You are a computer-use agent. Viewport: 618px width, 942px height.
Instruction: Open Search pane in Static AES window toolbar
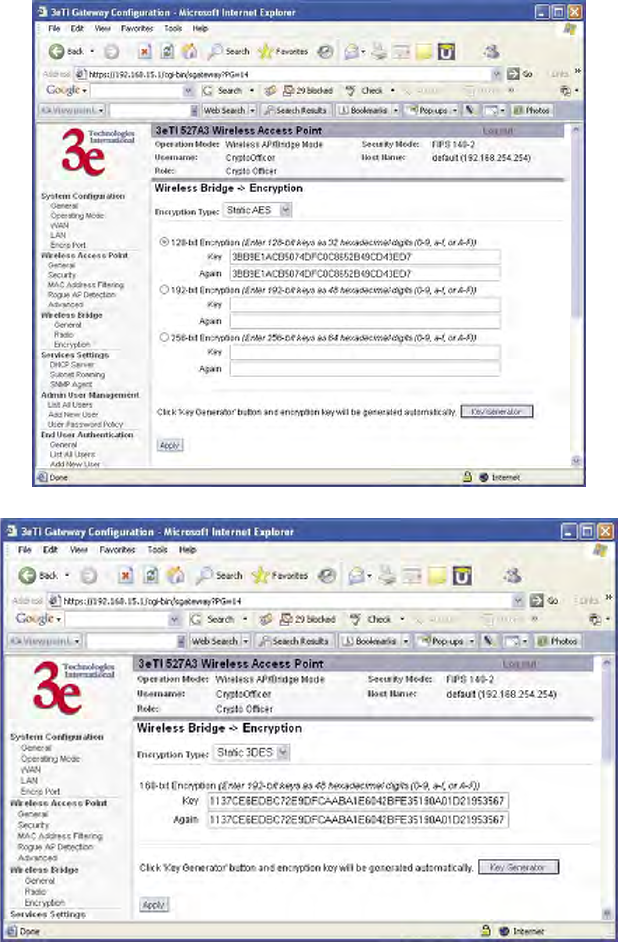coord(228,52)
